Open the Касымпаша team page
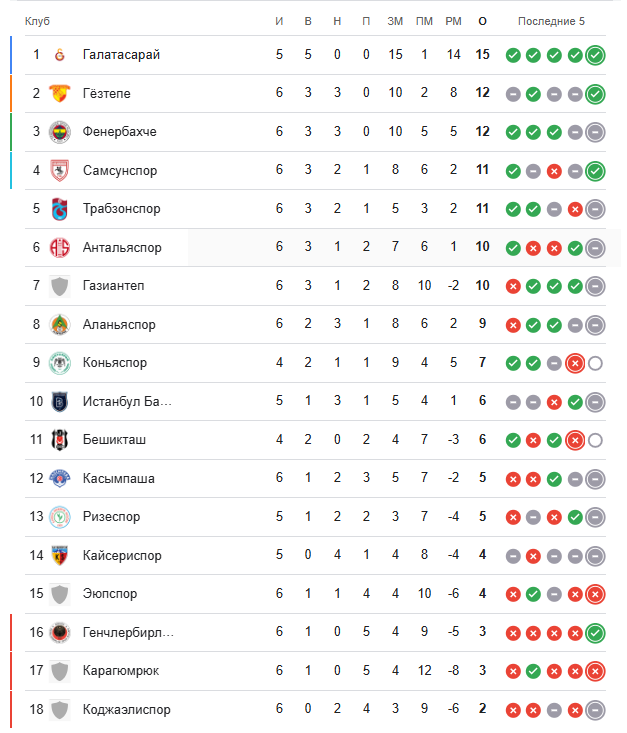The height and width of the screenshot is (733, 627). pos(118,479)
